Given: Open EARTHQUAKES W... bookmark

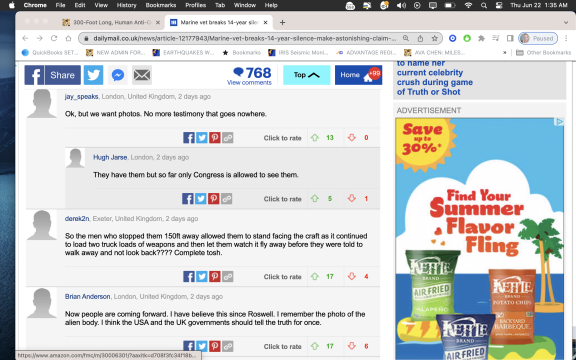Looking at the screenshot, I should pyautogui.click(x=183, y=53).
